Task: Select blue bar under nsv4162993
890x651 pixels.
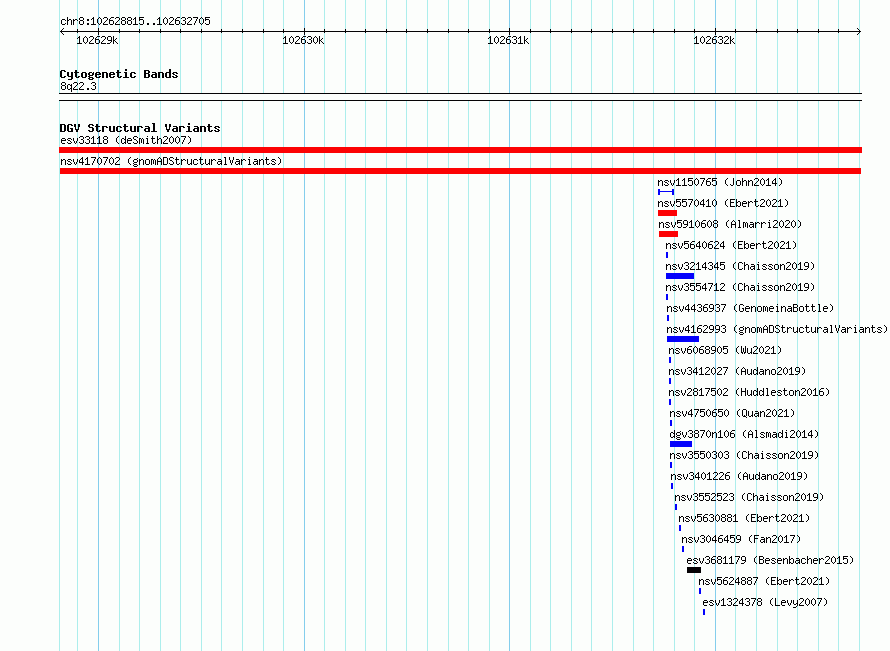Action: [x=683, y=339]
